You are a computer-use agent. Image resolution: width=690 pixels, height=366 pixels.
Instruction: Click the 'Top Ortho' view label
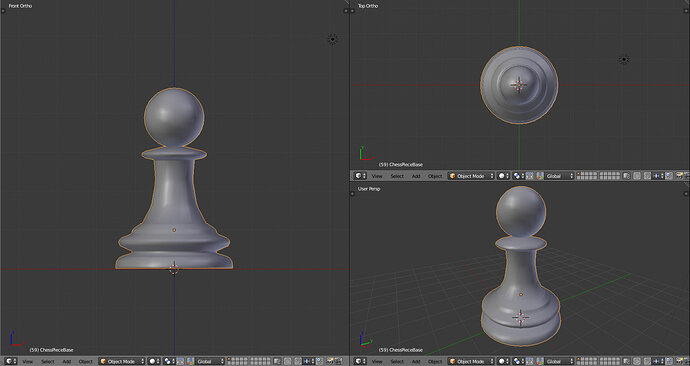368,6
